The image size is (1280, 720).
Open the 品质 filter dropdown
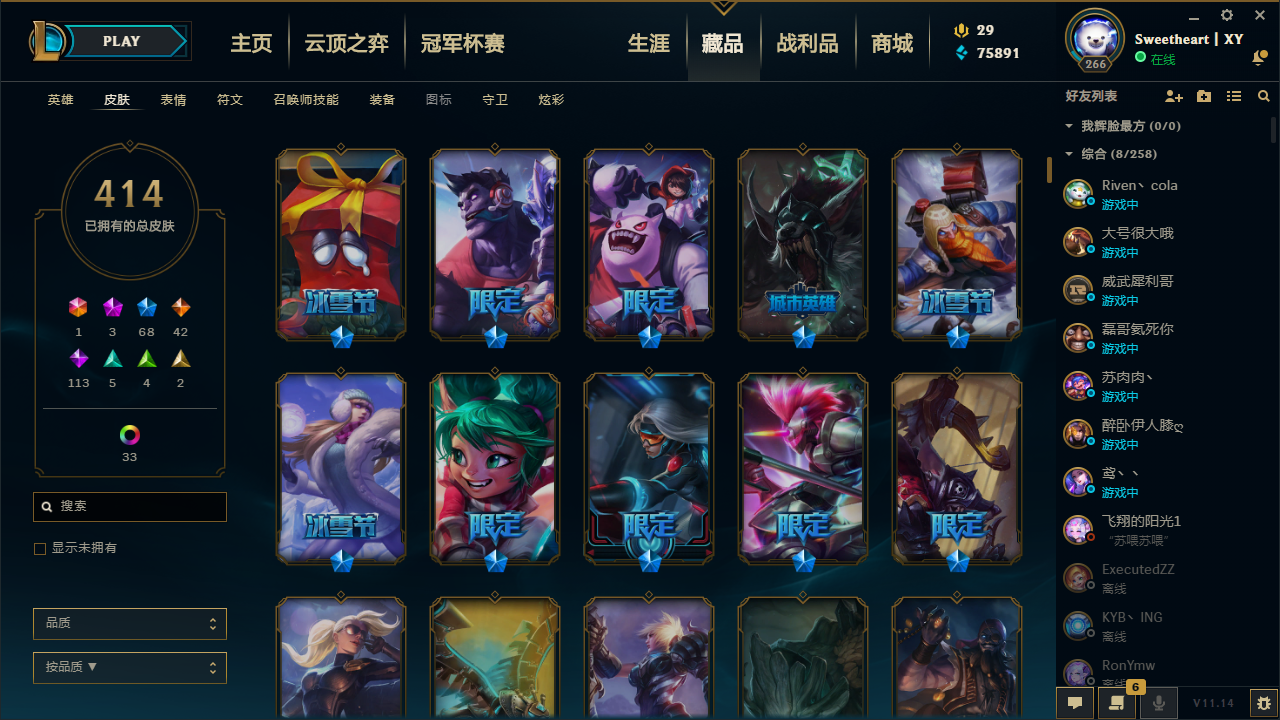(130, 624)
